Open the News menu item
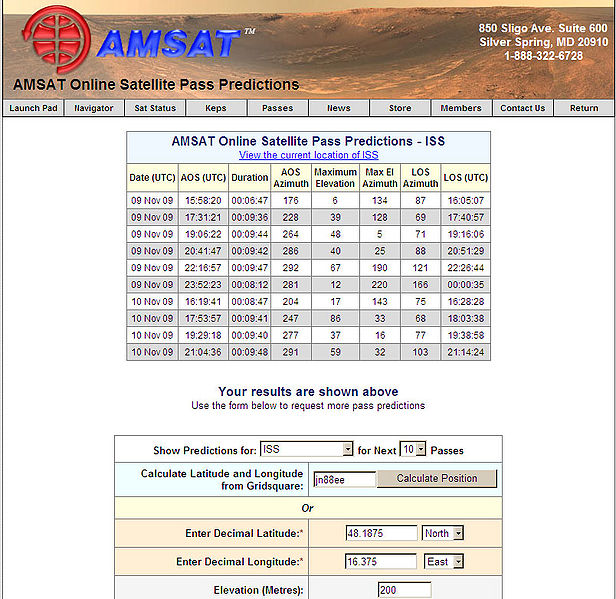 pos(339,108)
